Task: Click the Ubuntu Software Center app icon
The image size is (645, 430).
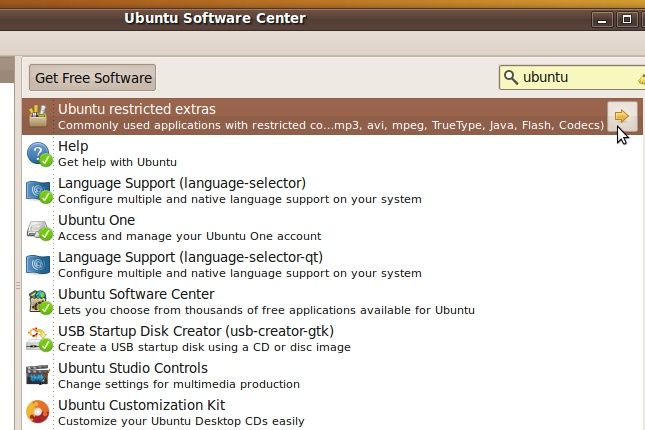Action: (39, 302)
